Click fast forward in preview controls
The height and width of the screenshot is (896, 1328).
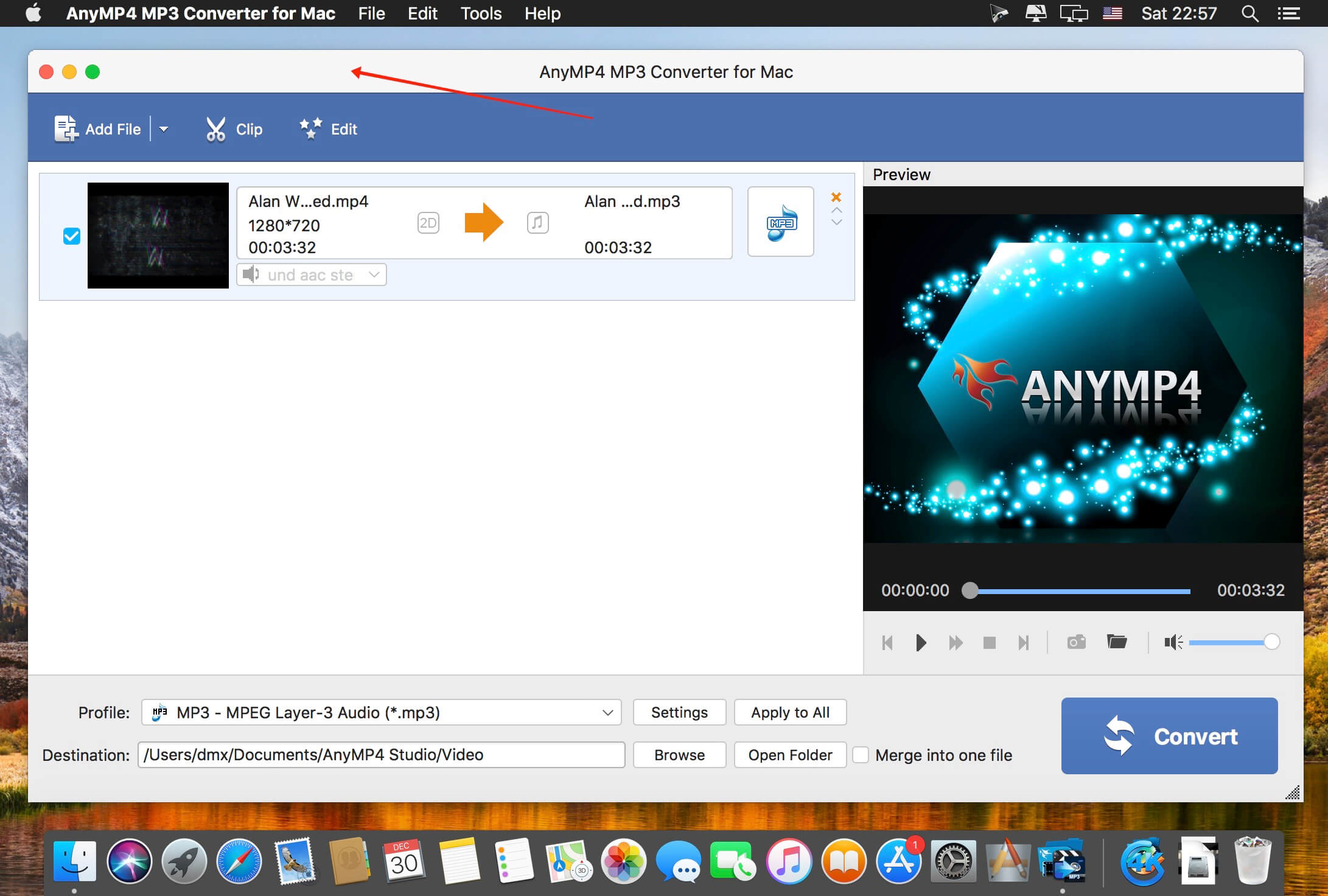(x=955, y=643)
